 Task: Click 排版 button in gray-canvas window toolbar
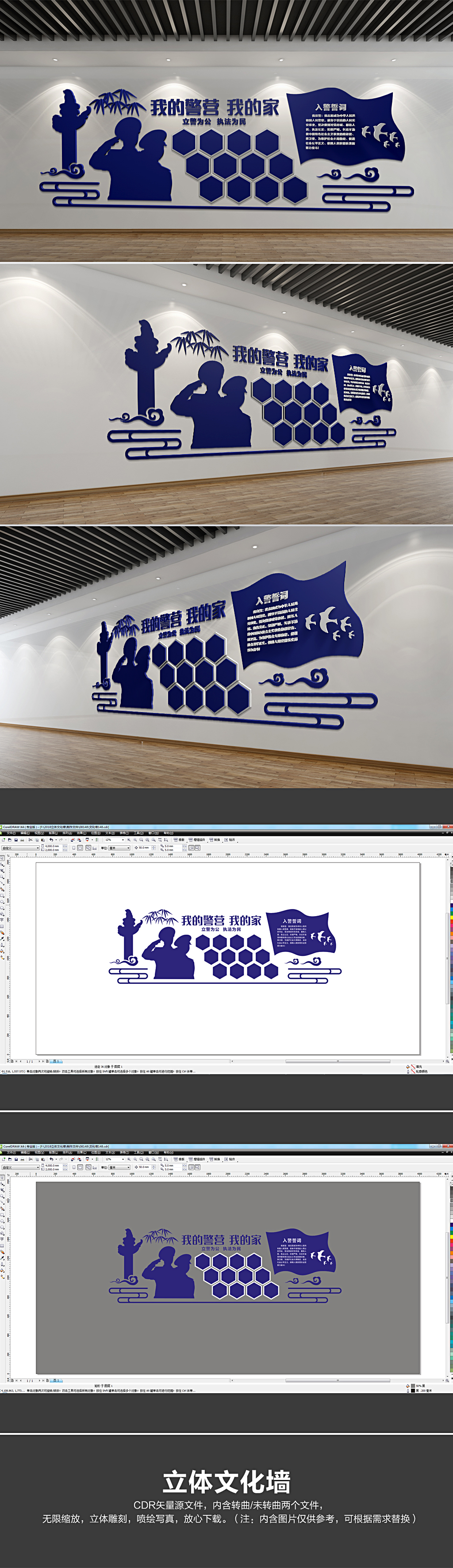[180, 1159]
